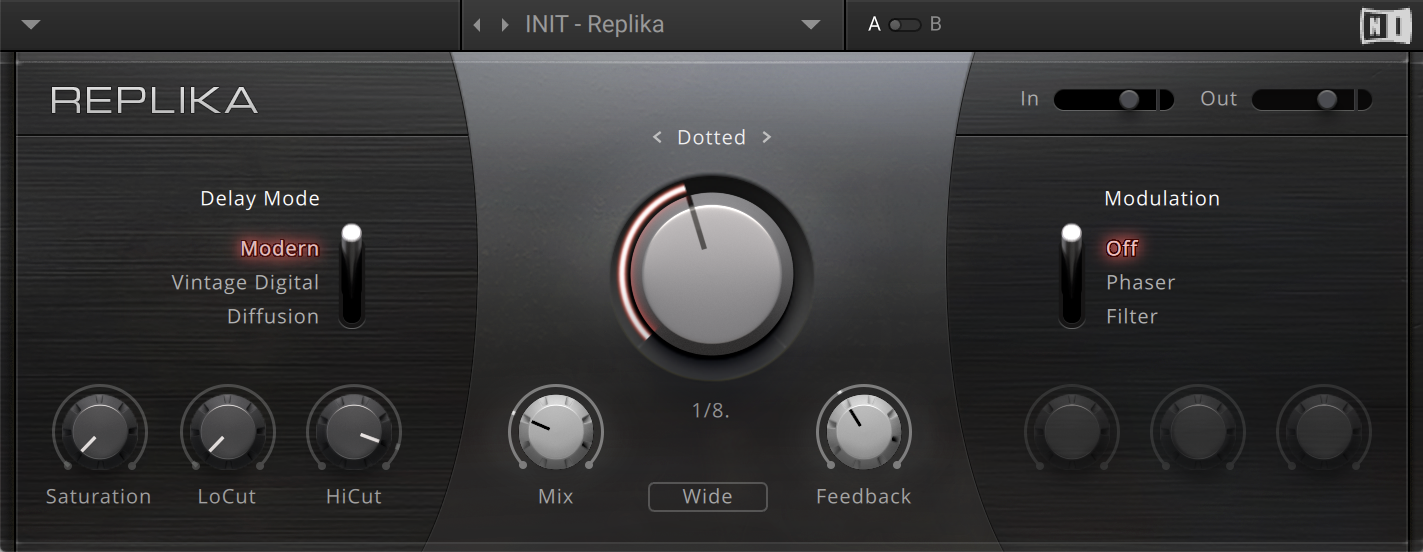This screenshot has width=1423, height=552.
Task: Click the HiCut knob
Action: [353, 430]
